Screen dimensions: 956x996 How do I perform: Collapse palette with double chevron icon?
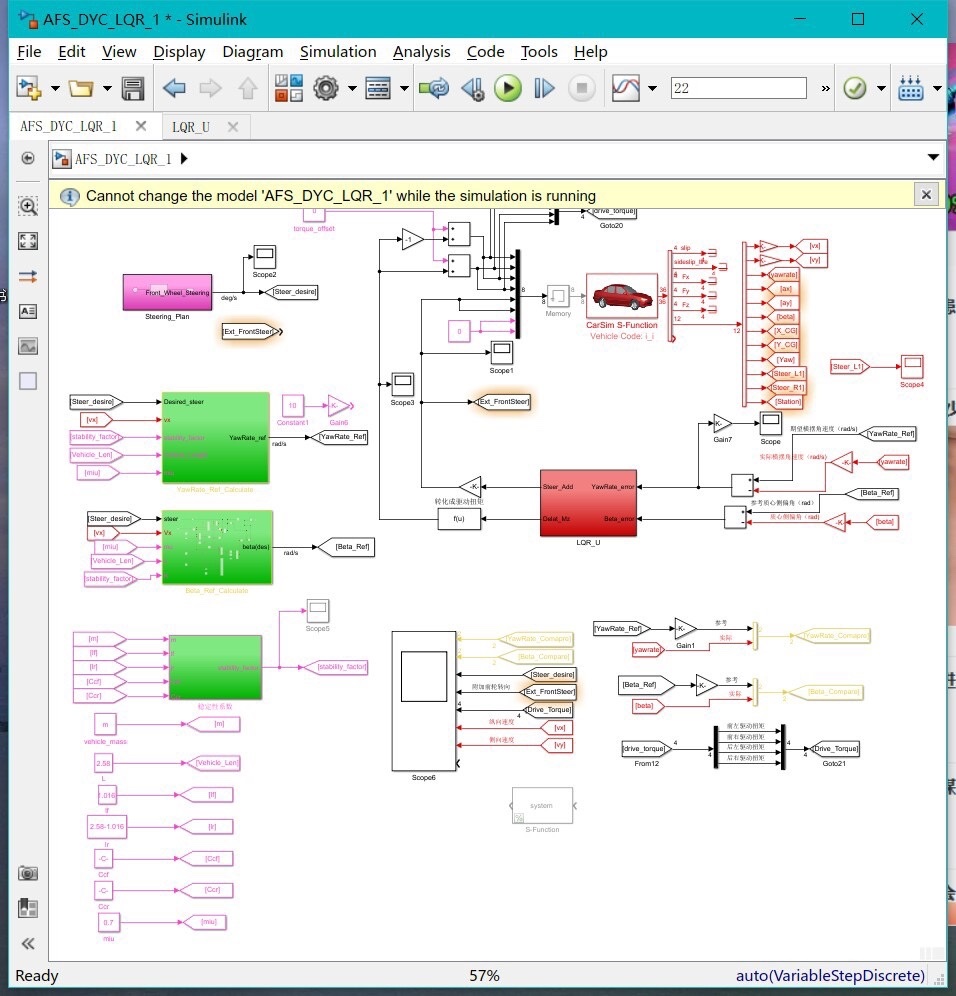coord(28,944)
